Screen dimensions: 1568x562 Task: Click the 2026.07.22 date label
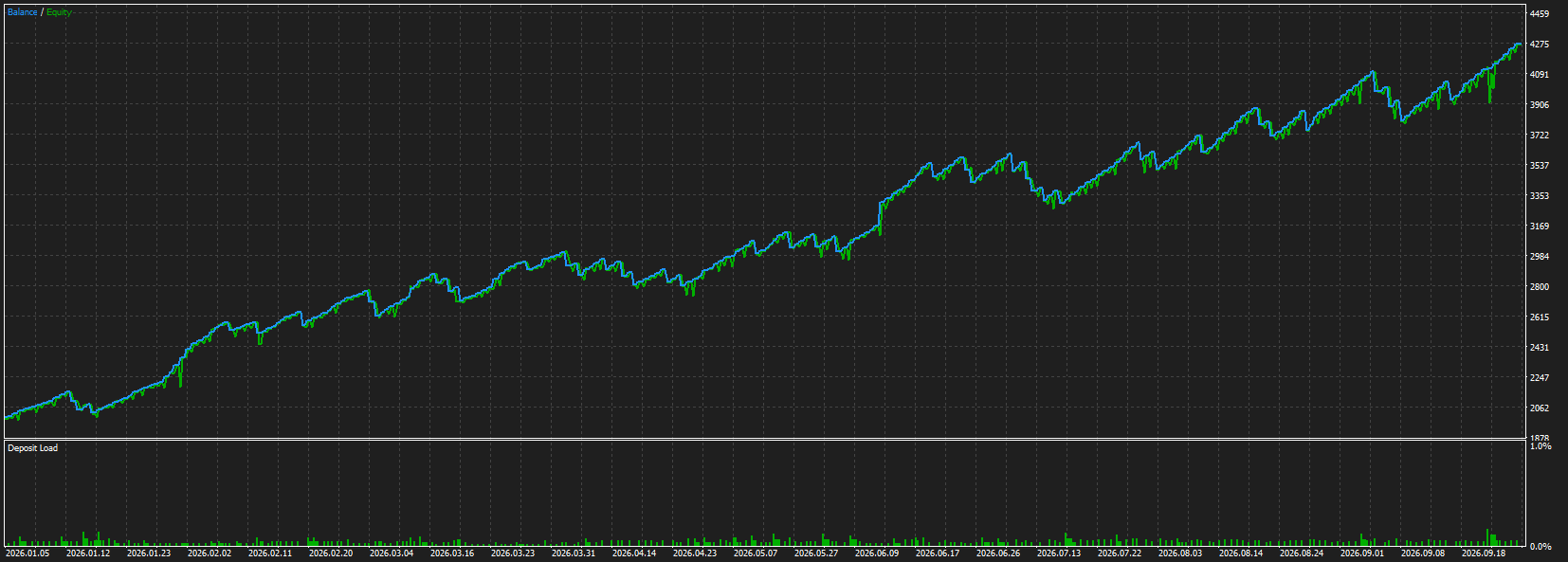coord(1120,553)
